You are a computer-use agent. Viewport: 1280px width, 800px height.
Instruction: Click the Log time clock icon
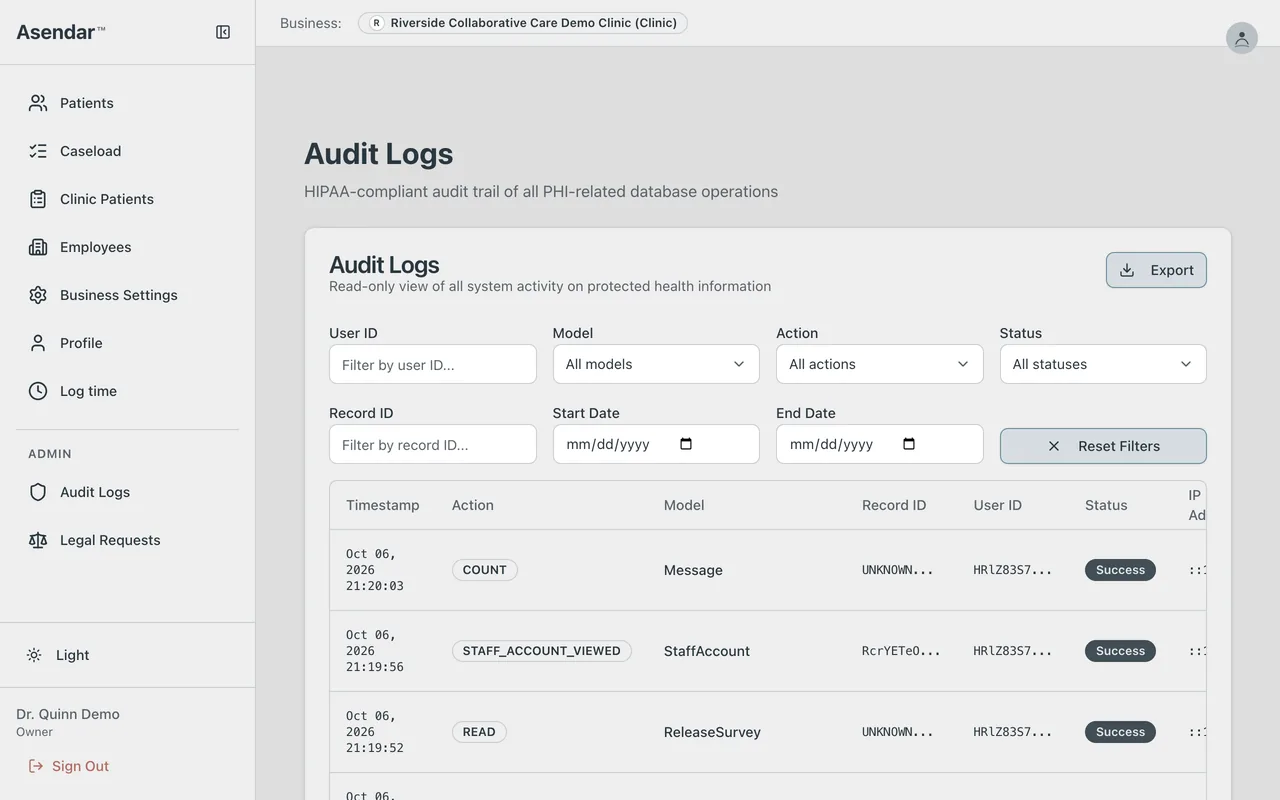(x=38, y=391)
